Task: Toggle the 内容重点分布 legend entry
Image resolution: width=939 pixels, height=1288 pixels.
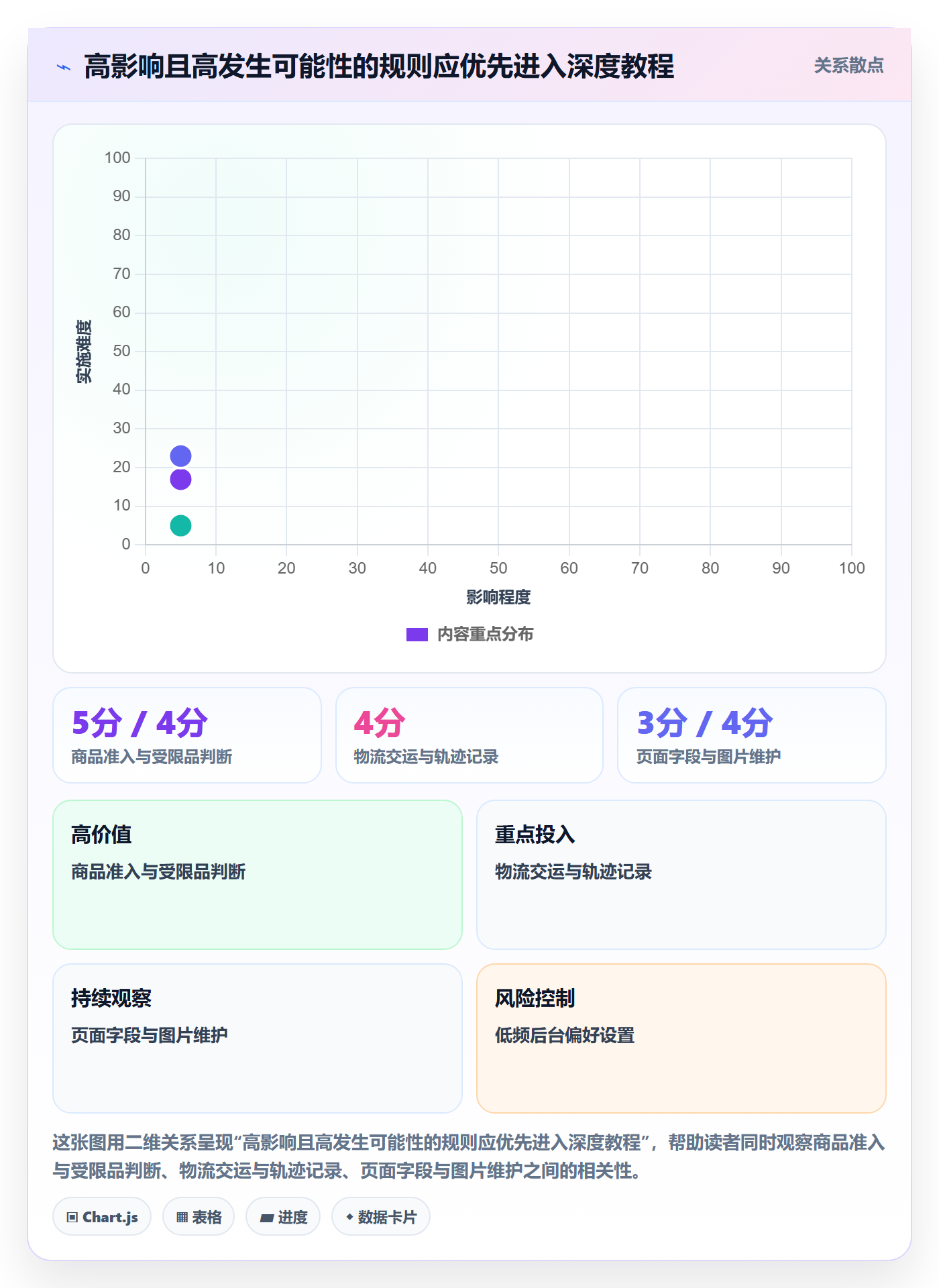Action: pos(469,634)
